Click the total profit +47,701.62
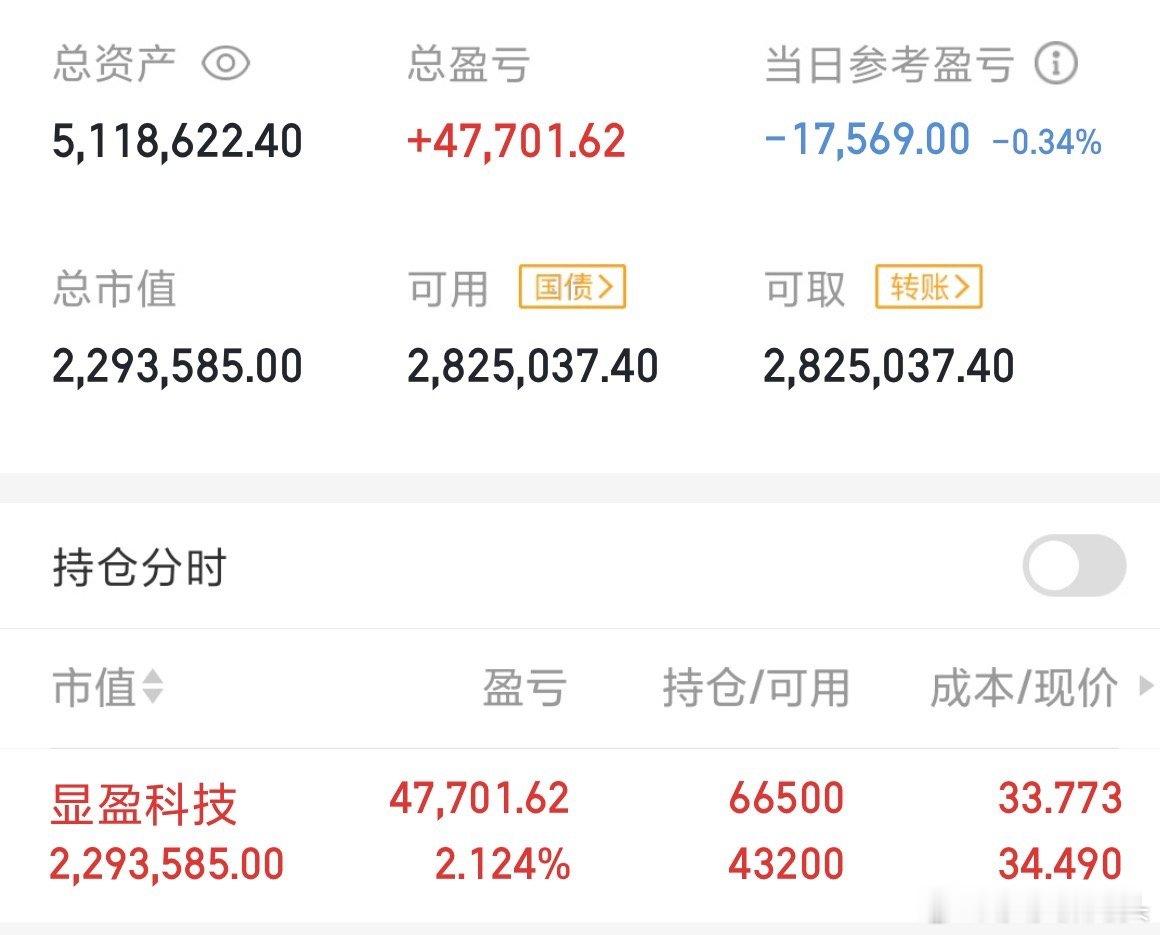 pyautogui.click(x=516, y=141)
